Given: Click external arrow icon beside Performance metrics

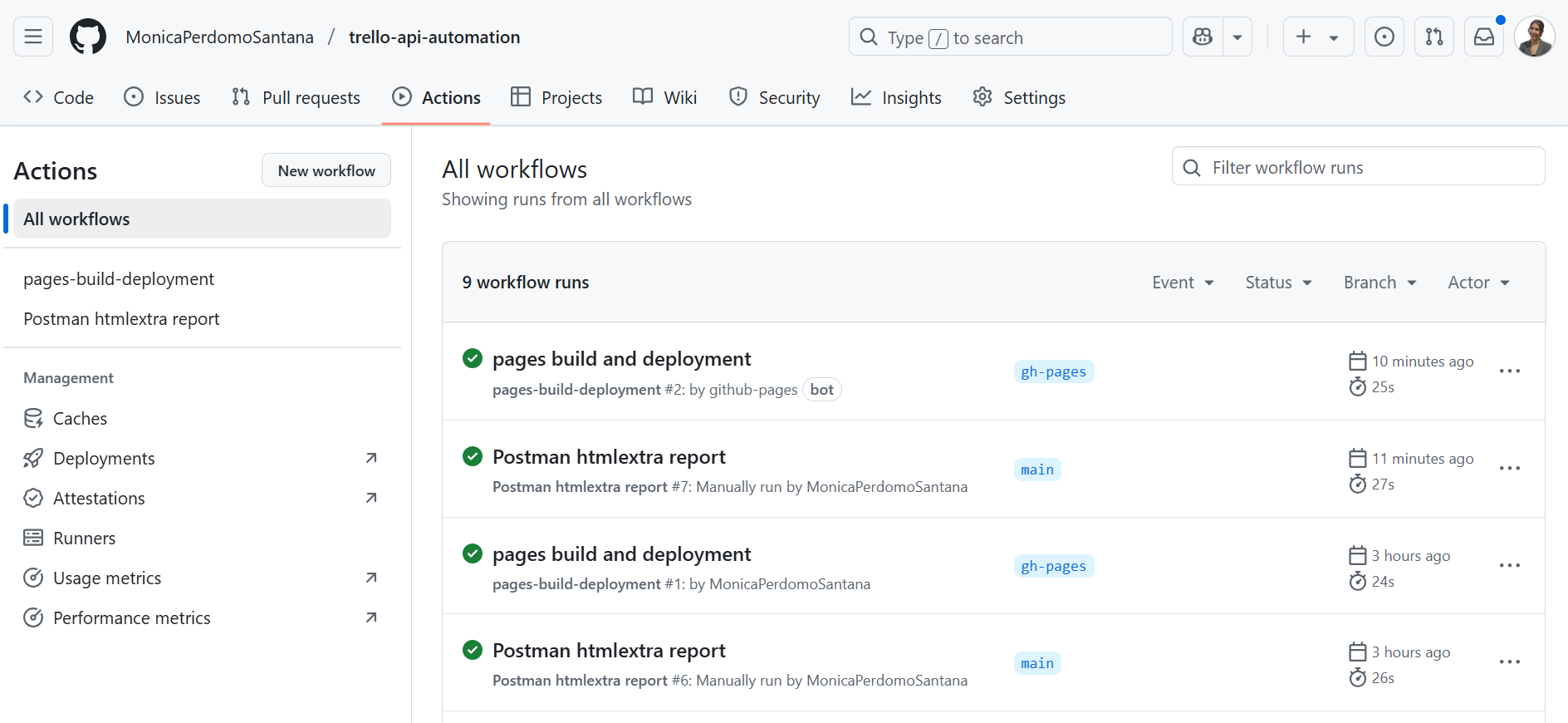Looking at the screenshot, I should [371, 617].
